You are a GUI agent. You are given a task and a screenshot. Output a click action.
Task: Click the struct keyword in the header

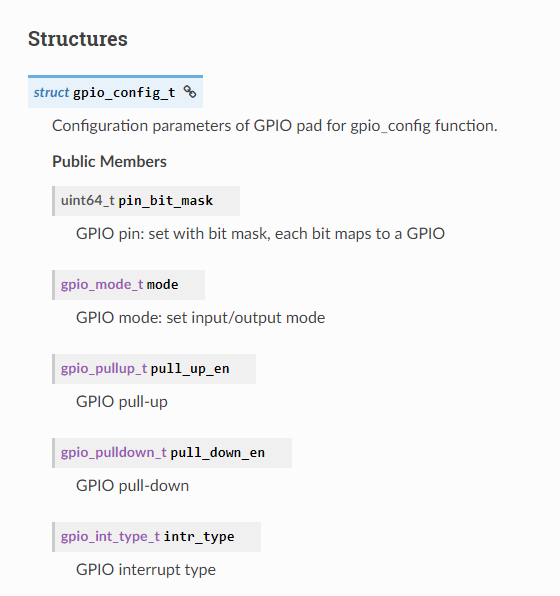(51, 92)
